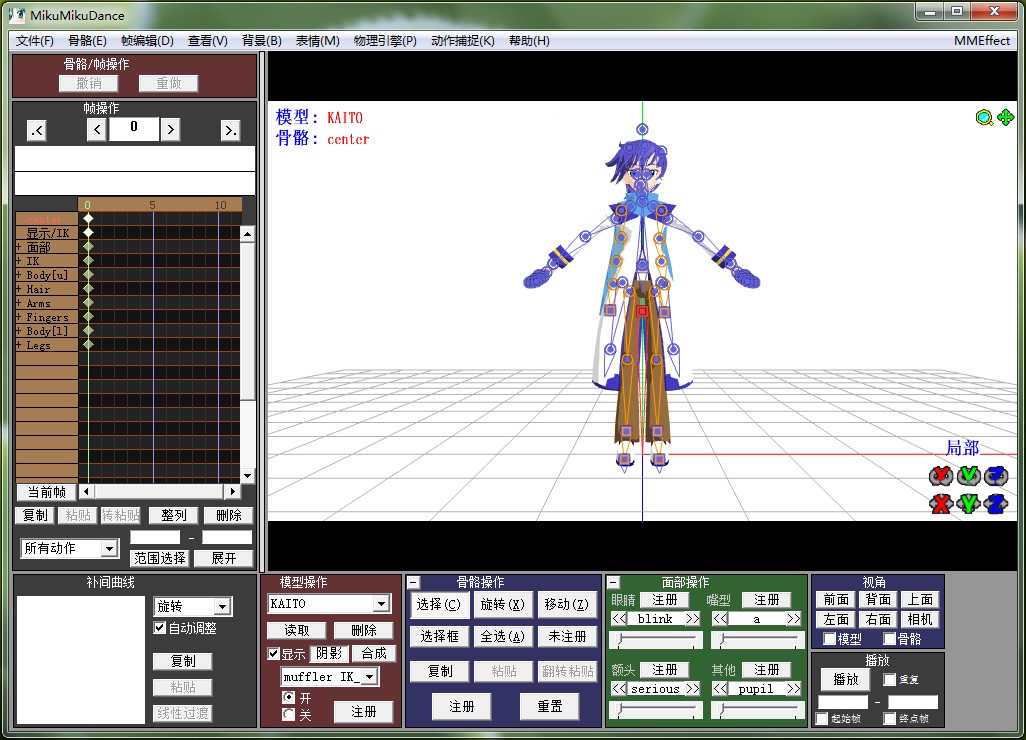Image resolution: width=1026 pixels, height=740 pixels.
Task: Collapse the 骨骼操作 panel with its minus icon
Action: 414,582
